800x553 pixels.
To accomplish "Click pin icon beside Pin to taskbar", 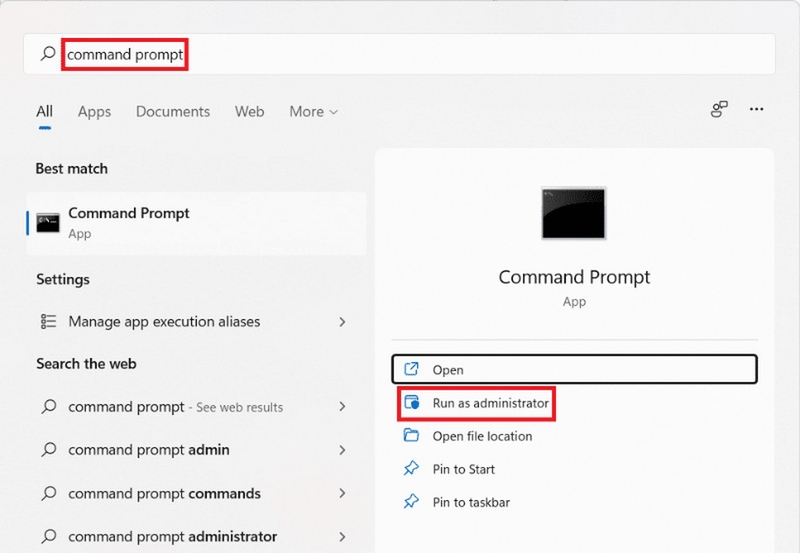I will [411, 501].
